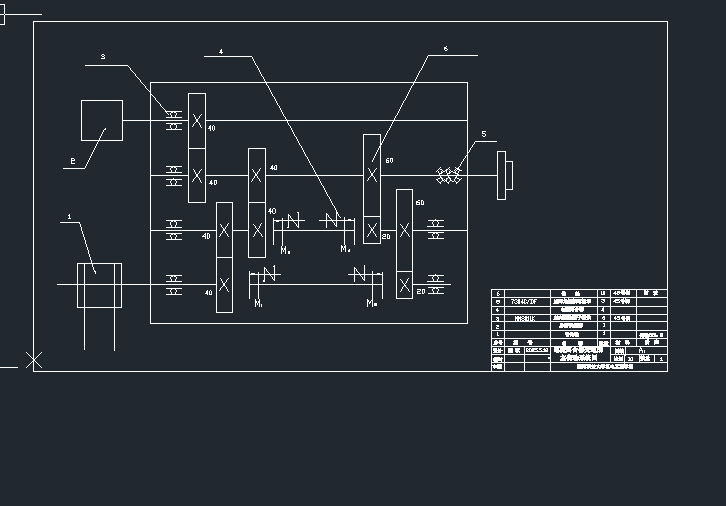Select the motor rectangle on the top shaft

102,120
